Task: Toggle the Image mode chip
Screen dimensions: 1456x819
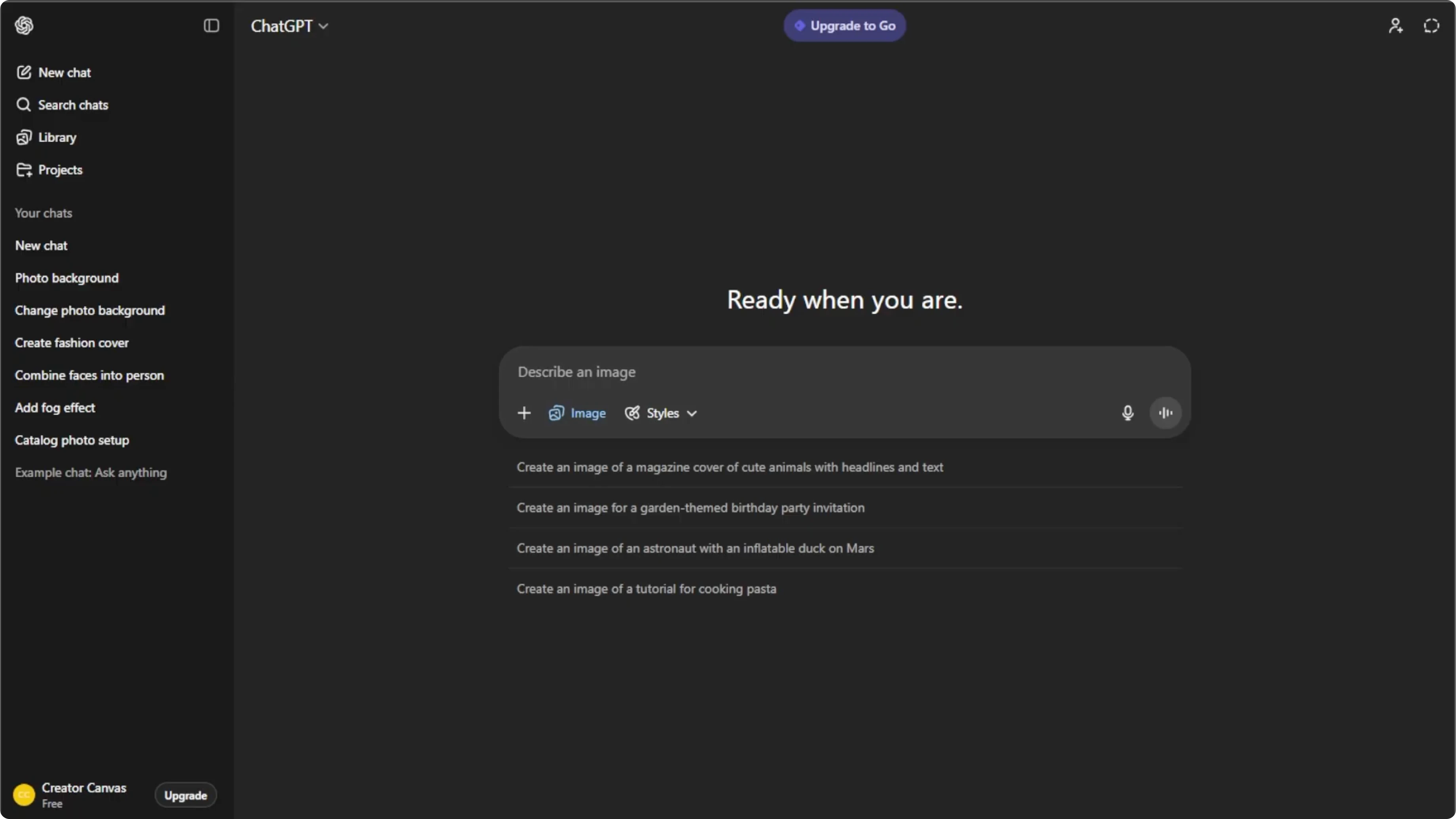Action: coord(577,413)
